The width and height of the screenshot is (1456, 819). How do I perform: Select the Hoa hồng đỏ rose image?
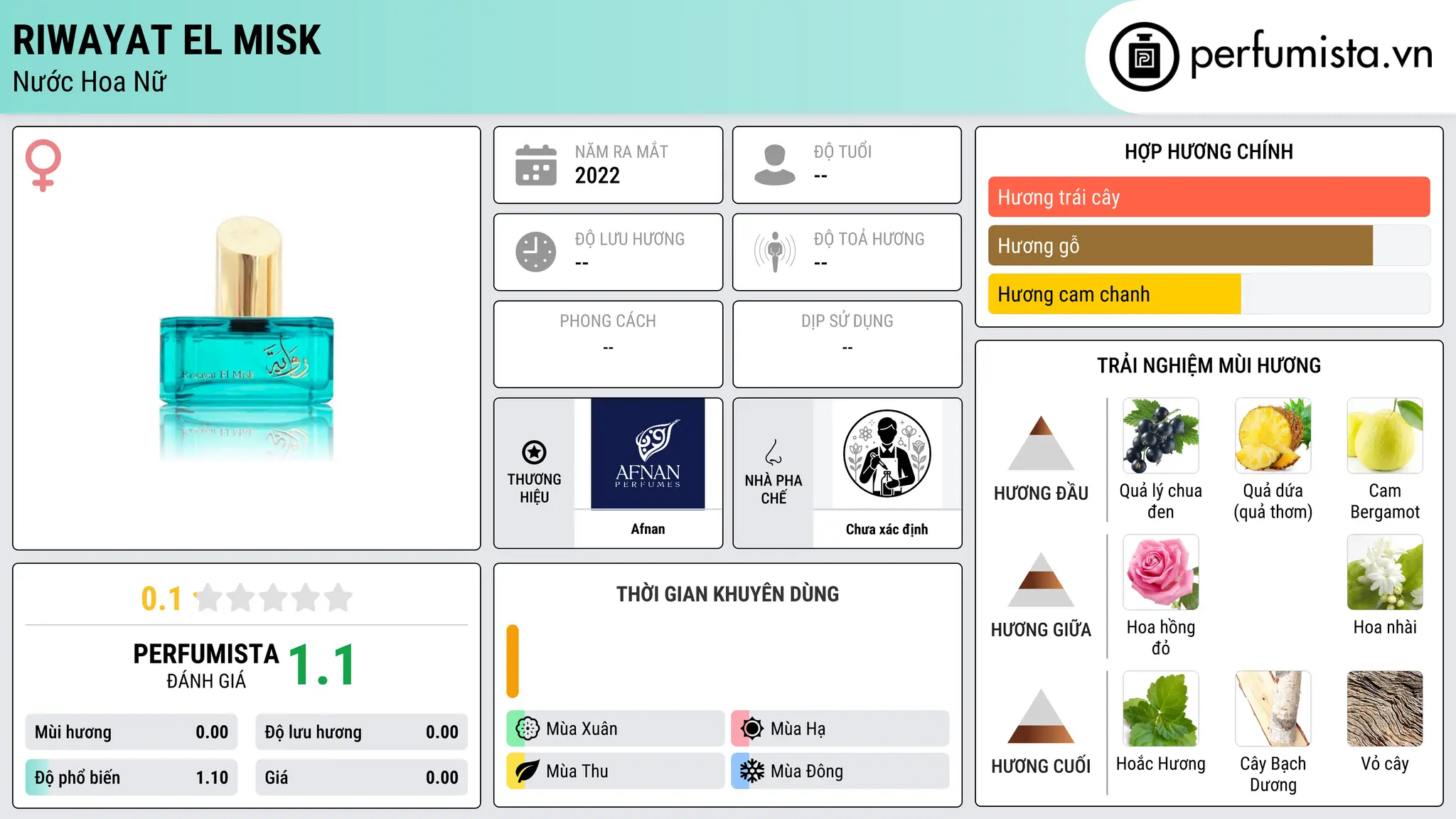(1160, 572)
